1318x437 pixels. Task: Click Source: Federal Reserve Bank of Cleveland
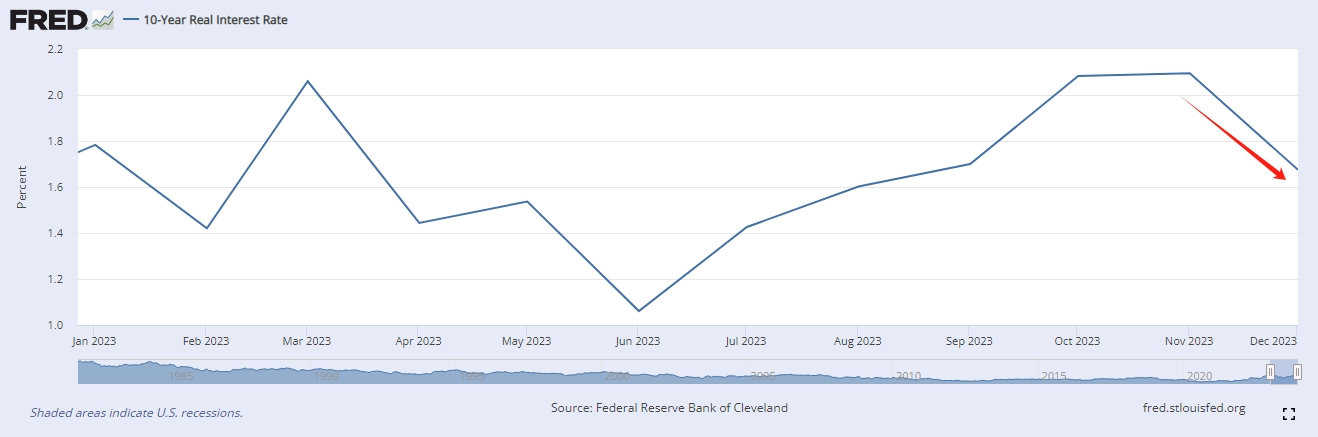coord(669,408)
